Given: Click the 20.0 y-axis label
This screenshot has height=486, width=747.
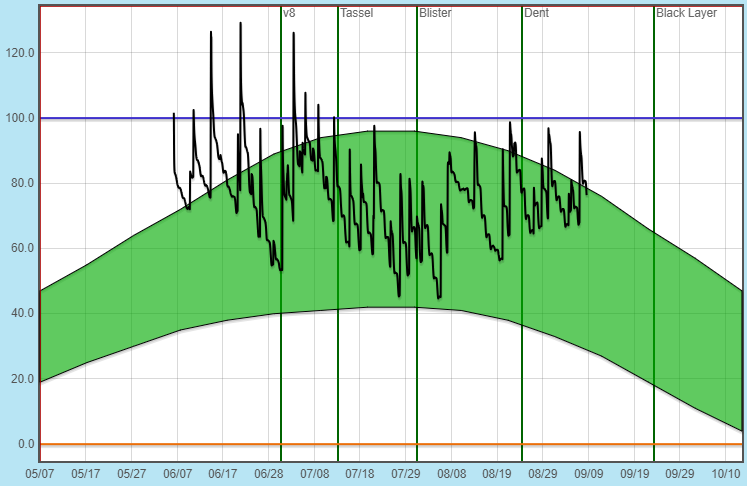Looking at the screenshot, I should (x=23, y=379).
